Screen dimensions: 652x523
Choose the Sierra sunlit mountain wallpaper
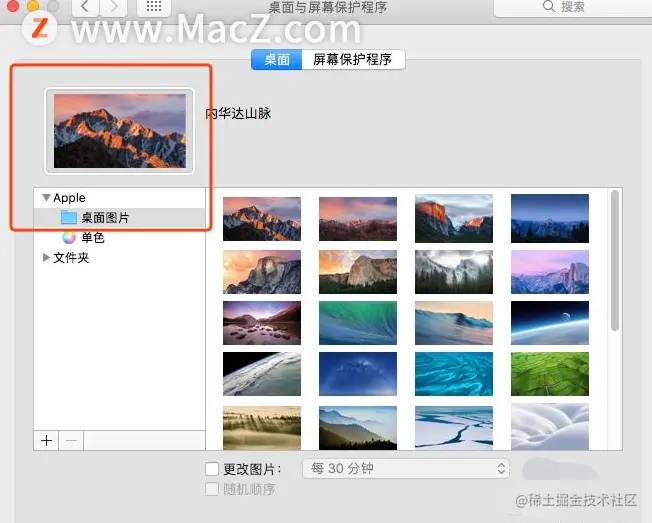[262, 219]
